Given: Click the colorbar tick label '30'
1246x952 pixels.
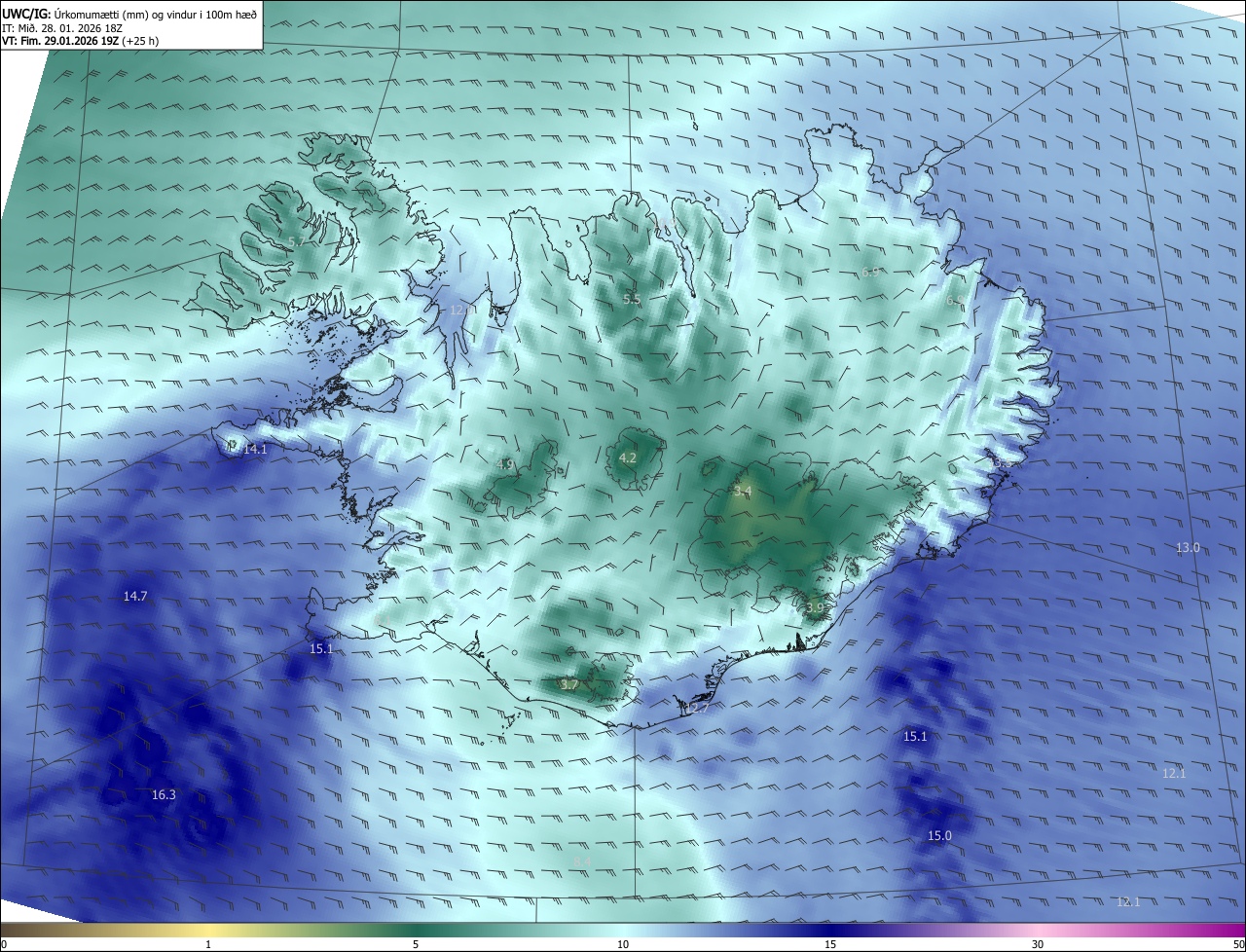Looking at the screenshot, I should 1038,944.
